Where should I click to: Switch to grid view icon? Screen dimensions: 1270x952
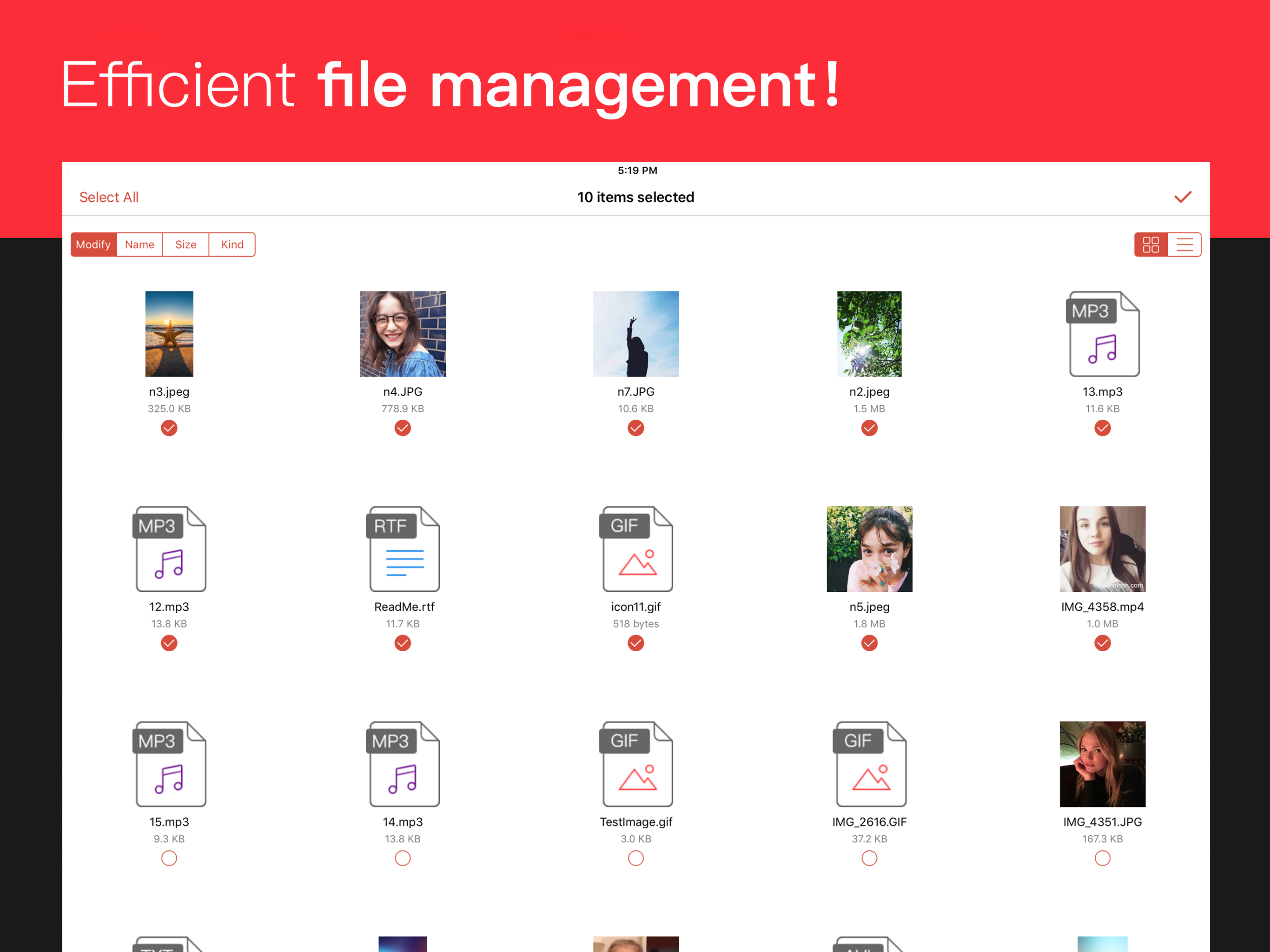[x=1151, y=245]
